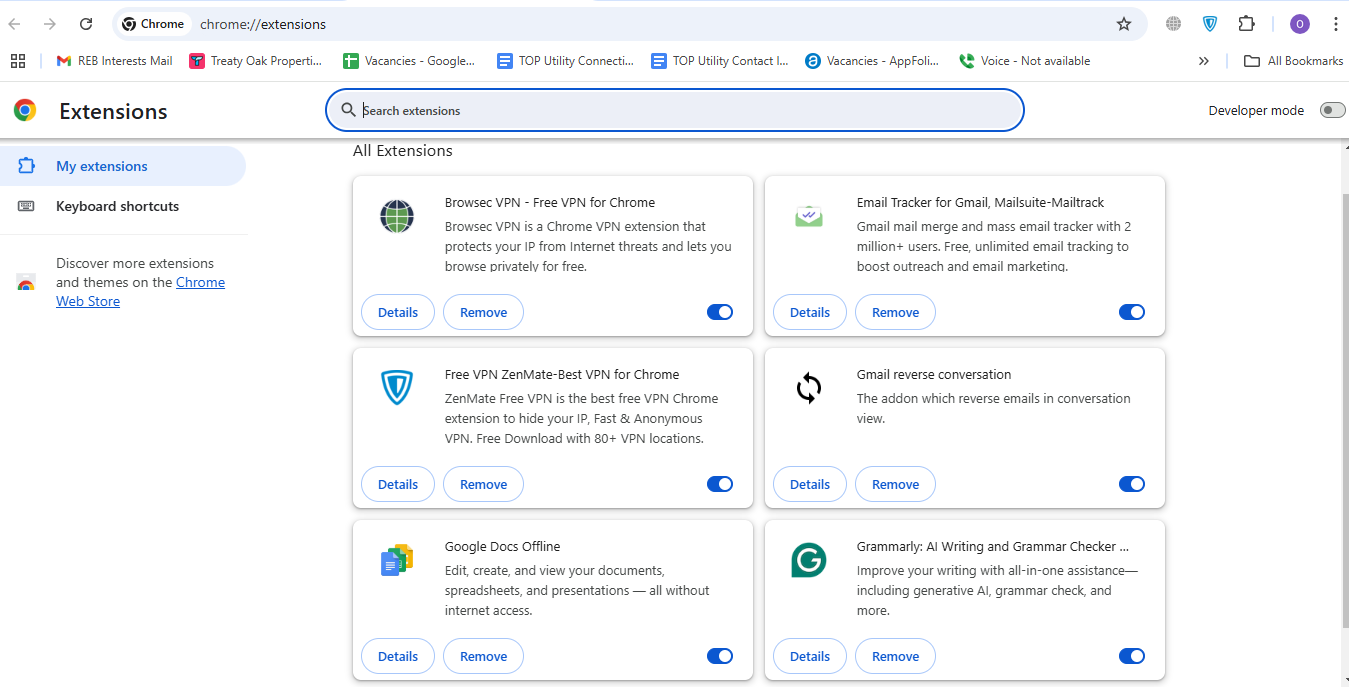Viewport: 1349px width, 687px height.
Task: Open Treaty Oak Properties bookmark
Action: (256, 61)
